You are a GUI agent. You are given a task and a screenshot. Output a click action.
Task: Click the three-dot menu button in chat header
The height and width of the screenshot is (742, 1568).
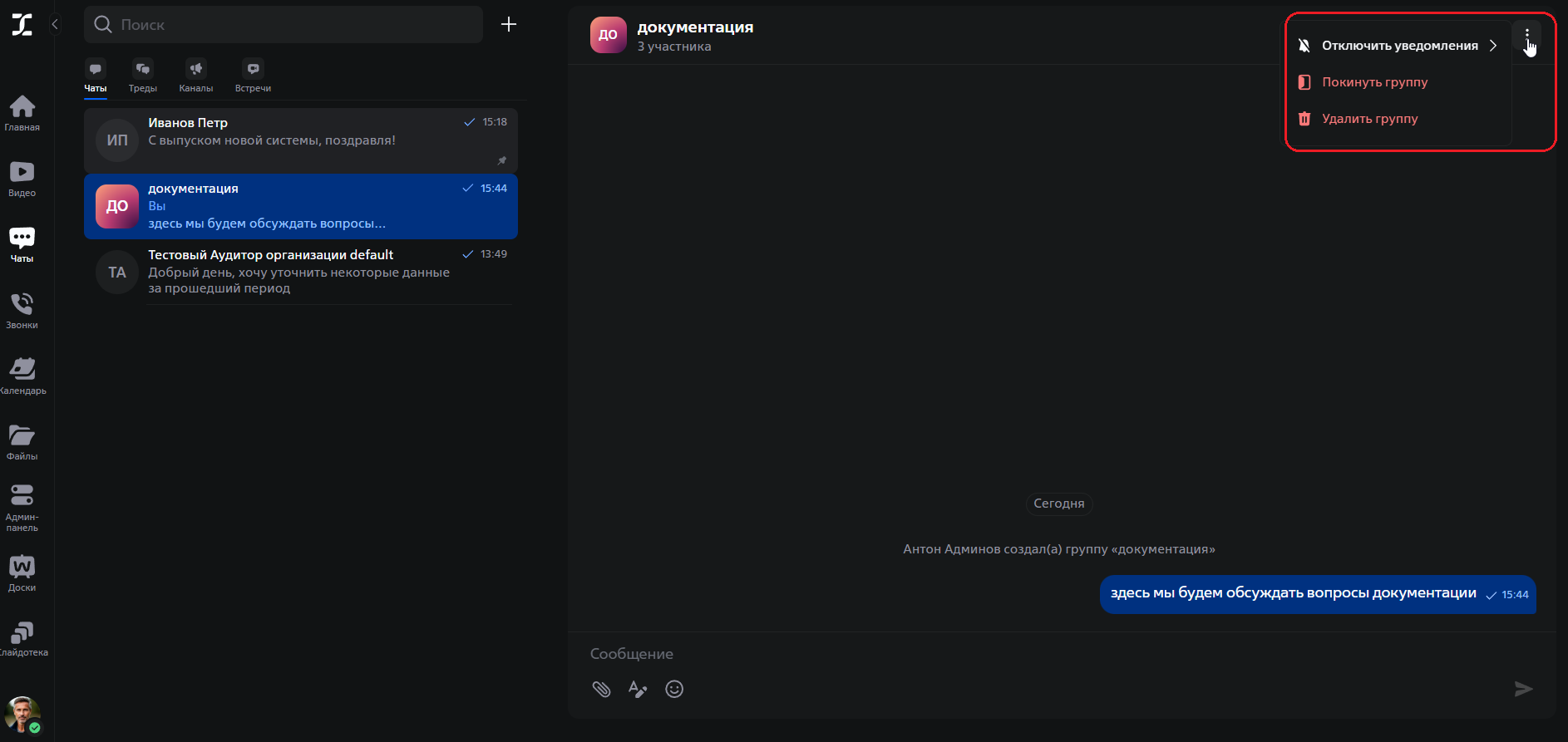click(1527, 36)
